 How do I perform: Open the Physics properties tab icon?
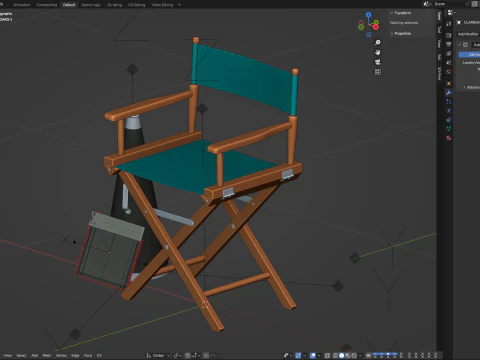[449, 110]
